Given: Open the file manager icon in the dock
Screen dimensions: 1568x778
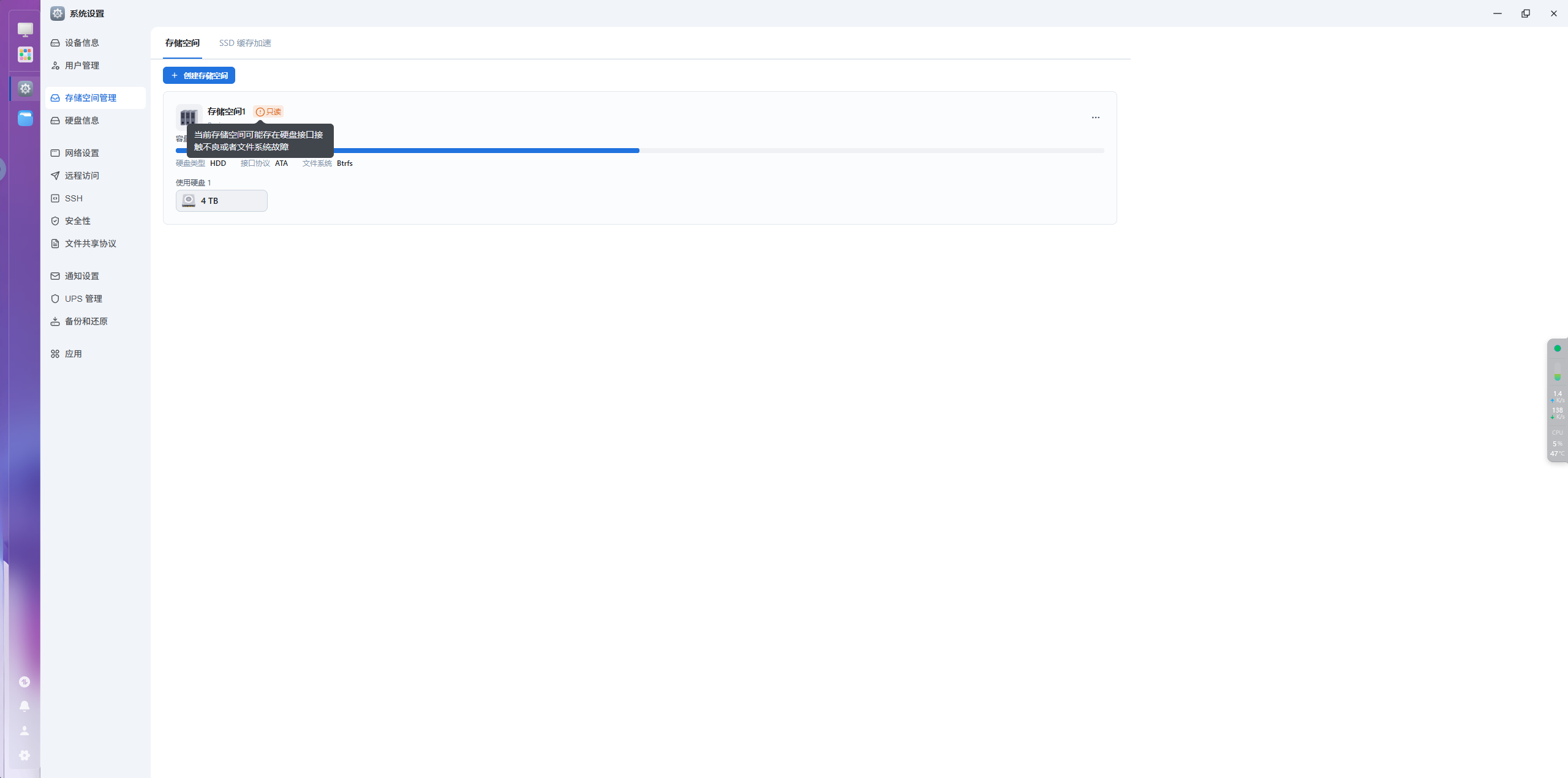Looking at the screenshot, I should click(x=25, y=118).
